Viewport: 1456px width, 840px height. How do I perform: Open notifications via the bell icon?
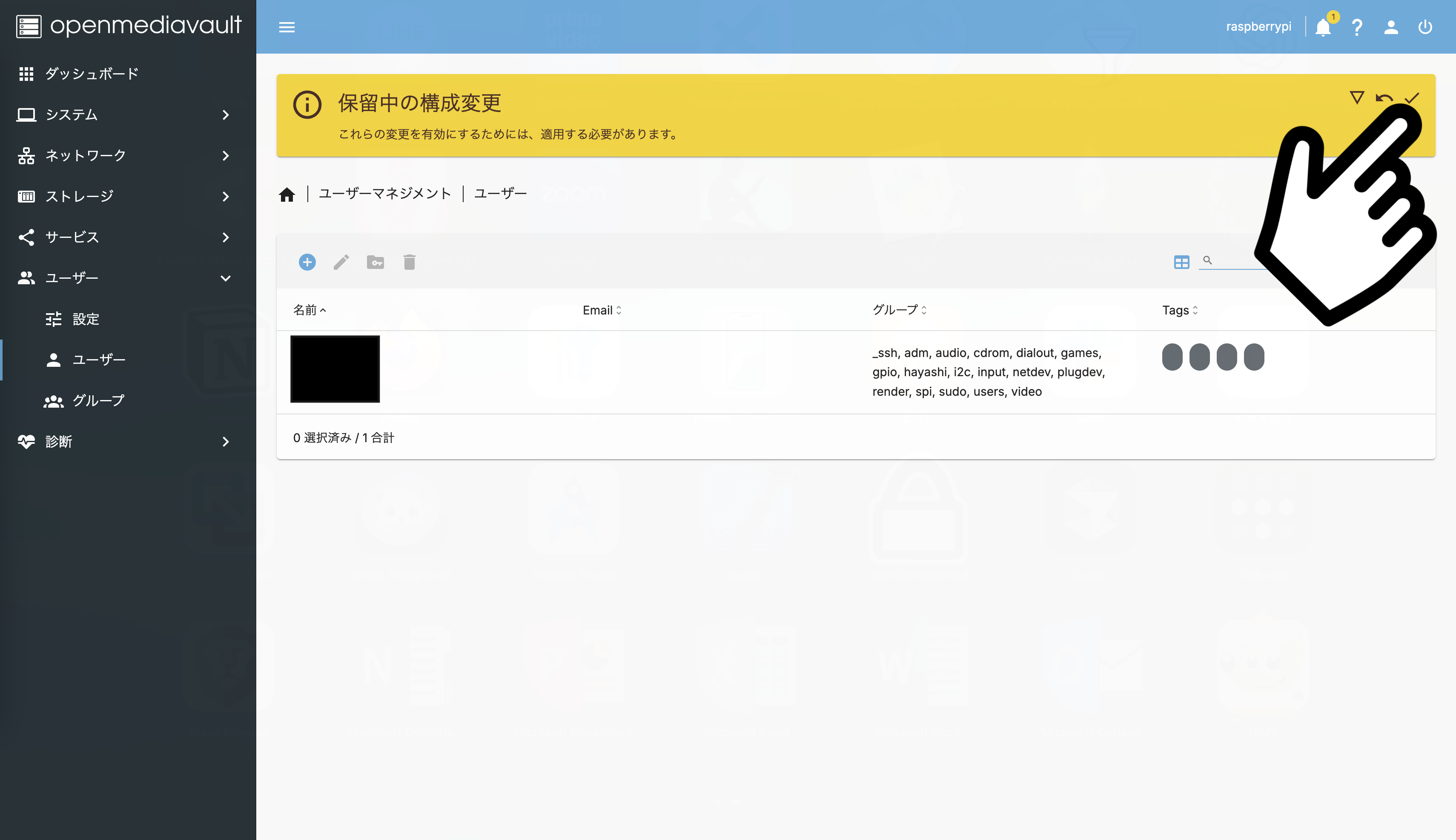coord(1323,26)
